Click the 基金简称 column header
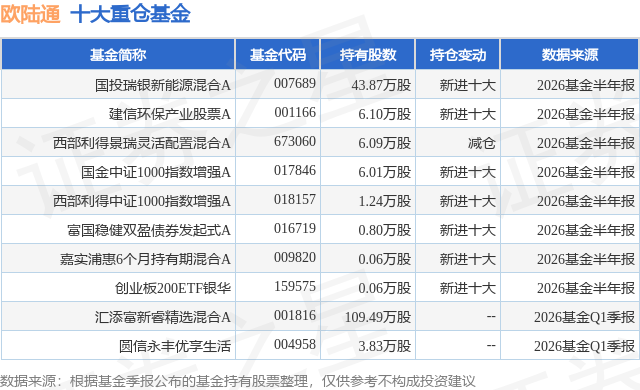Screen dimensions: 640x390 [x=118, y=55]
